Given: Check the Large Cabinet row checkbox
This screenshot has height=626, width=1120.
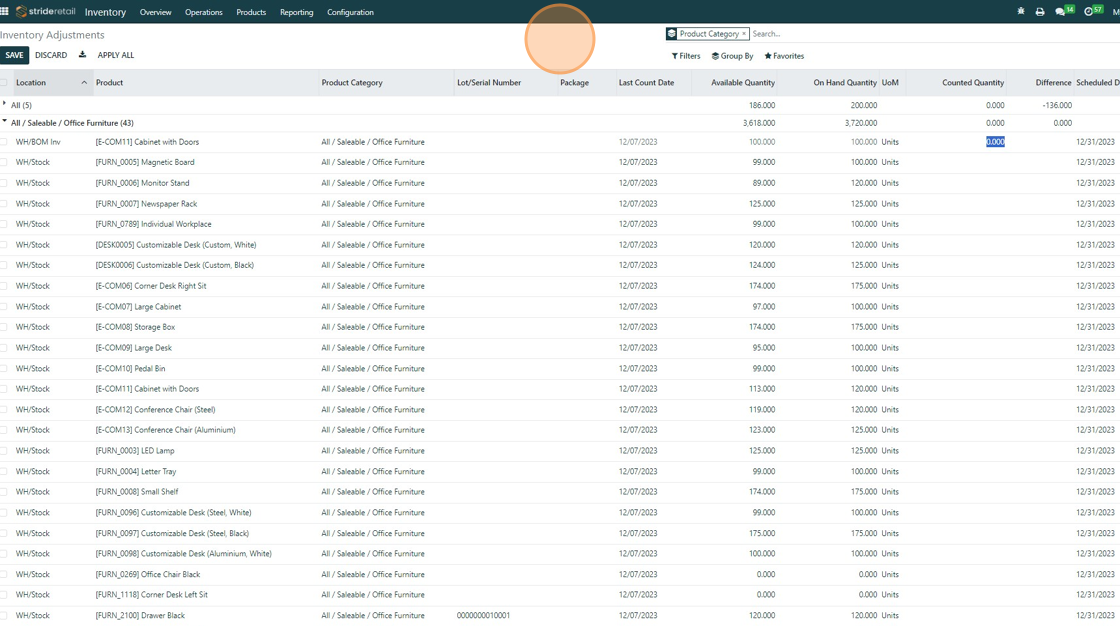Looking at the screenshot, I should [x=4, y=307].
